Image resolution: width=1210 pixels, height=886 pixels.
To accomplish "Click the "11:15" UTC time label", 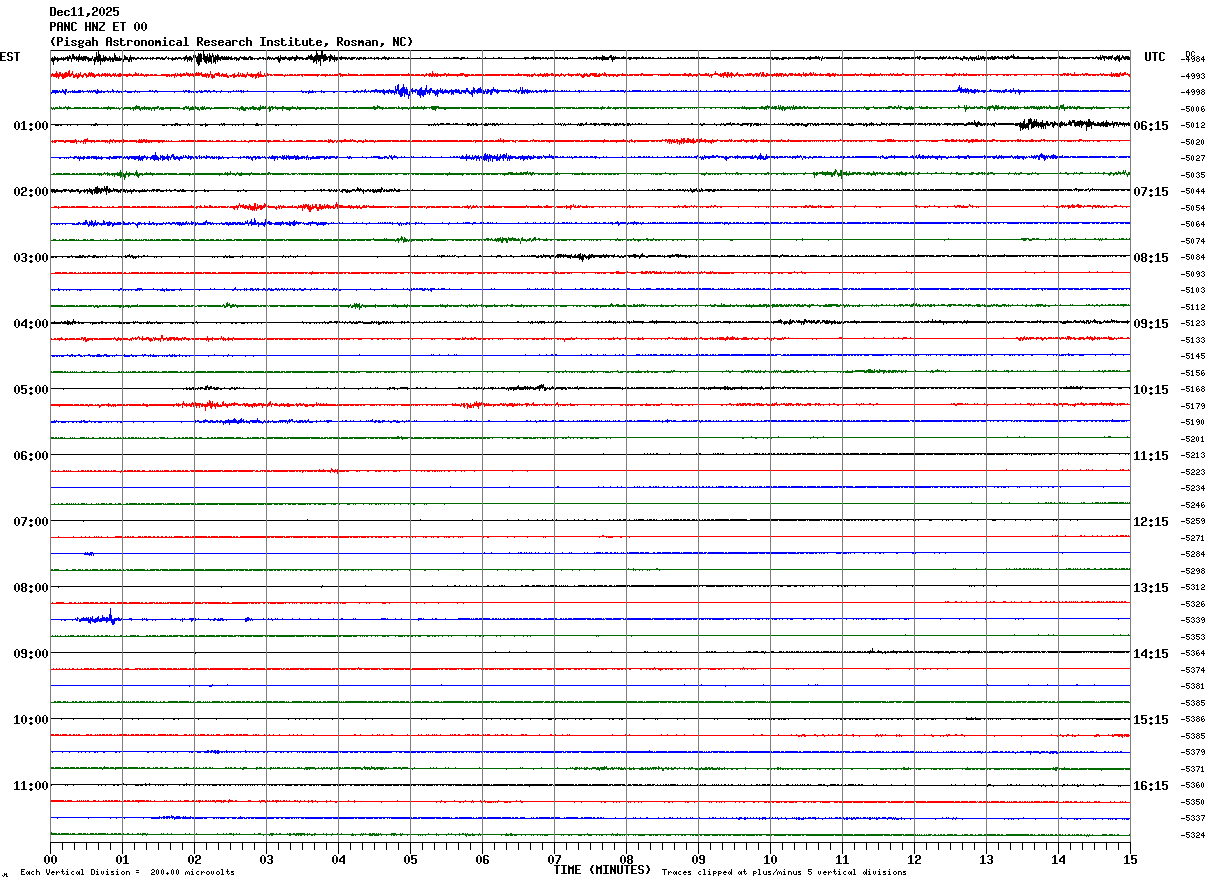I will [1151, 456].
